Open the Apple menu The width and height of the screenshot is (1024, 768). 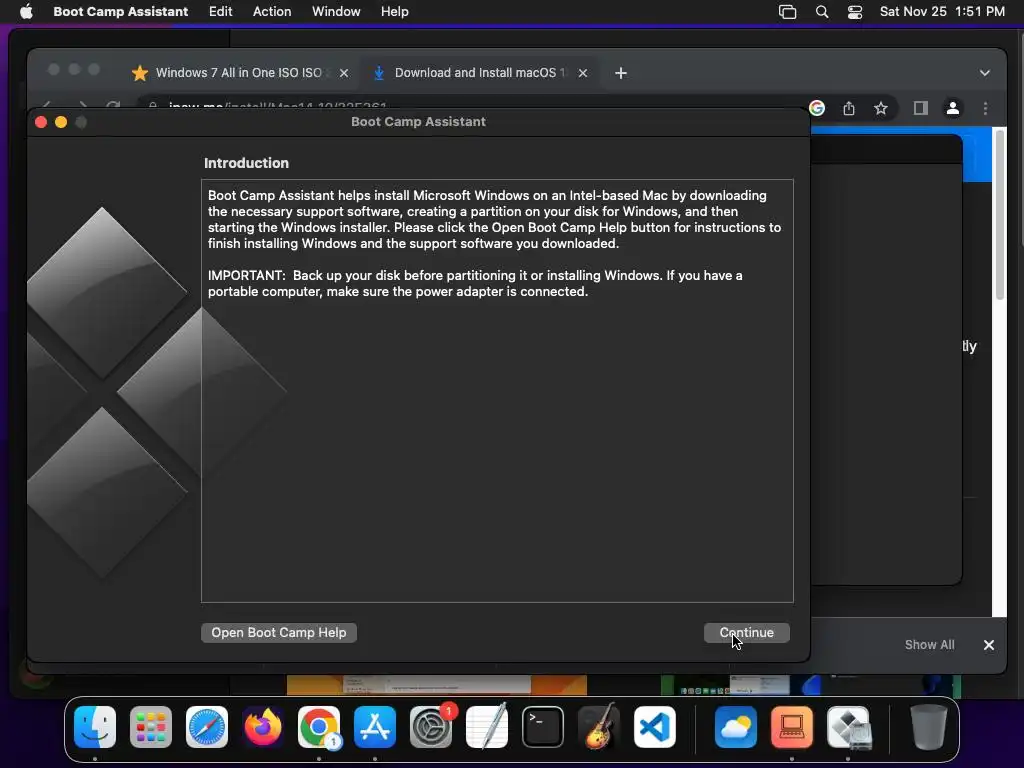point(26,12)
